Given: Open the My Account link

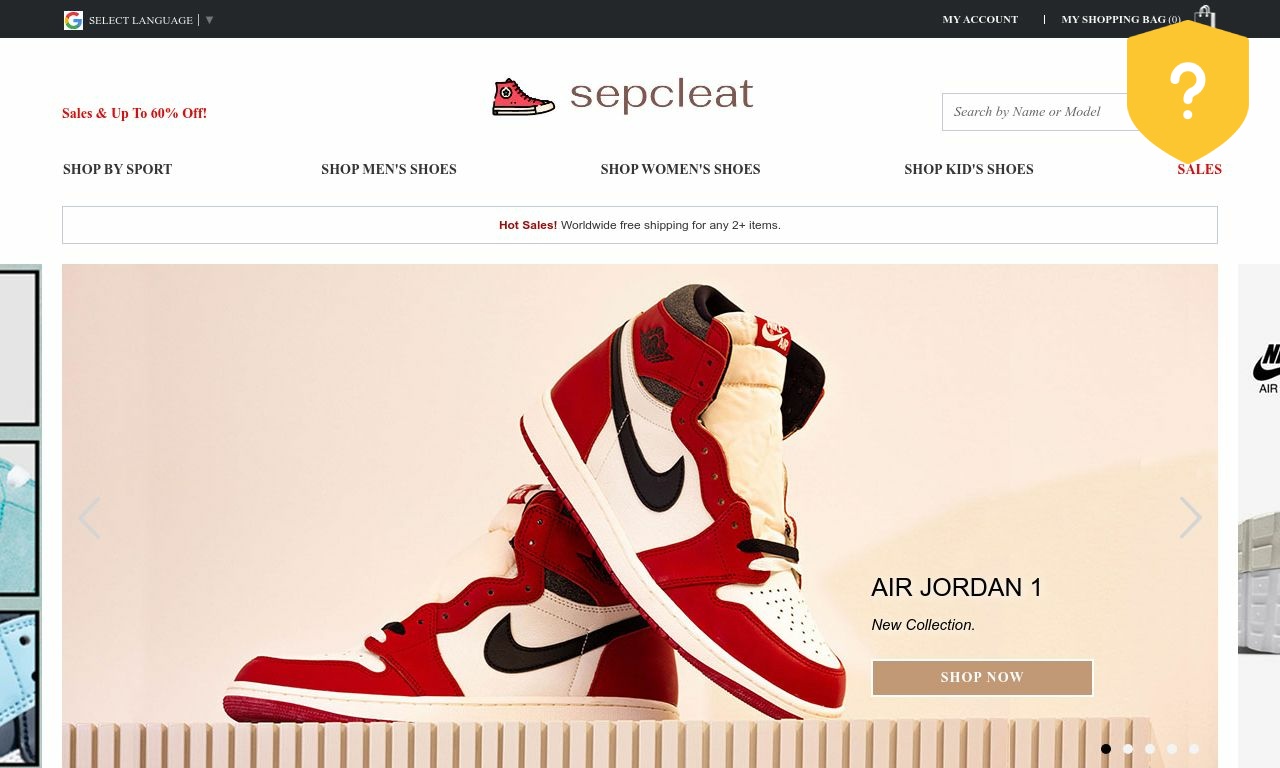Looking at the screenshot, I should 980,19.
